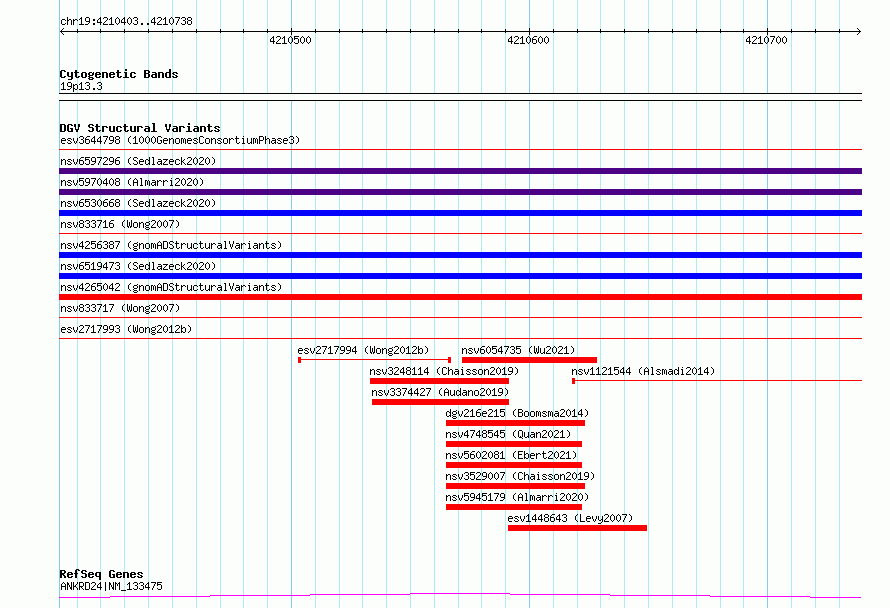Open nsv833716 (Wong2007) variant label

pos(120,224)
